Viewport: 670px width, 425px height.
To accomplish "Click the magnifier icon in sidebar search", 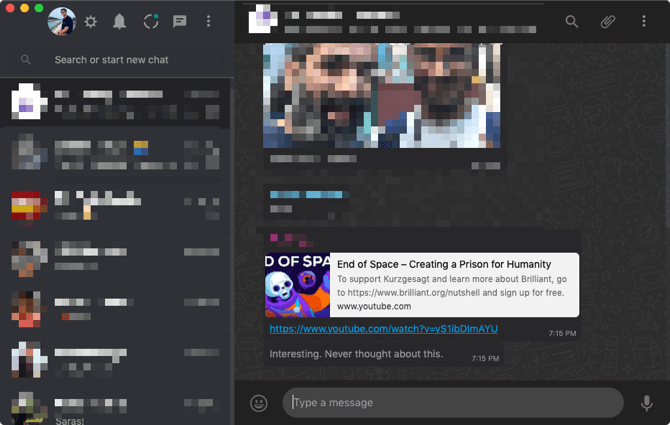I will [26, 60].
